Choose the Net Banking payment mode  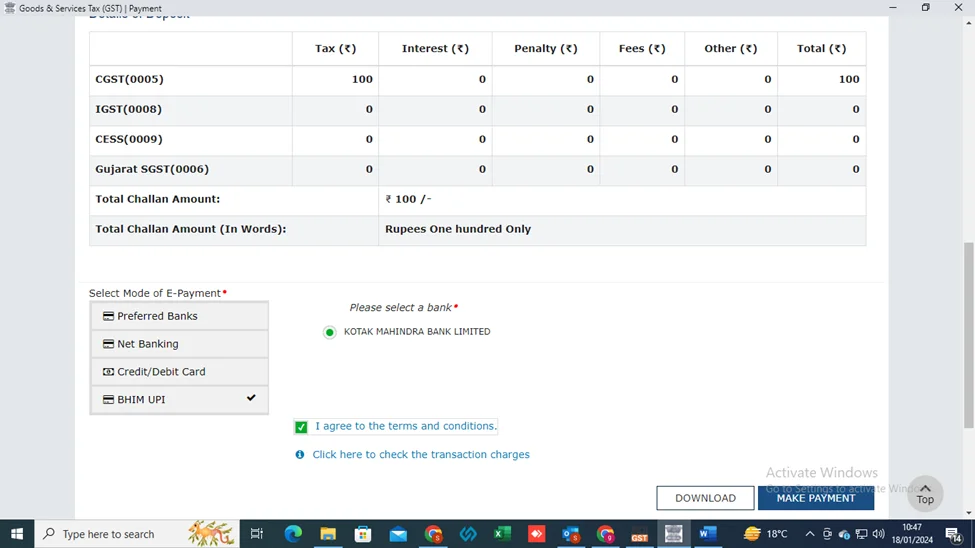(179, 344)
